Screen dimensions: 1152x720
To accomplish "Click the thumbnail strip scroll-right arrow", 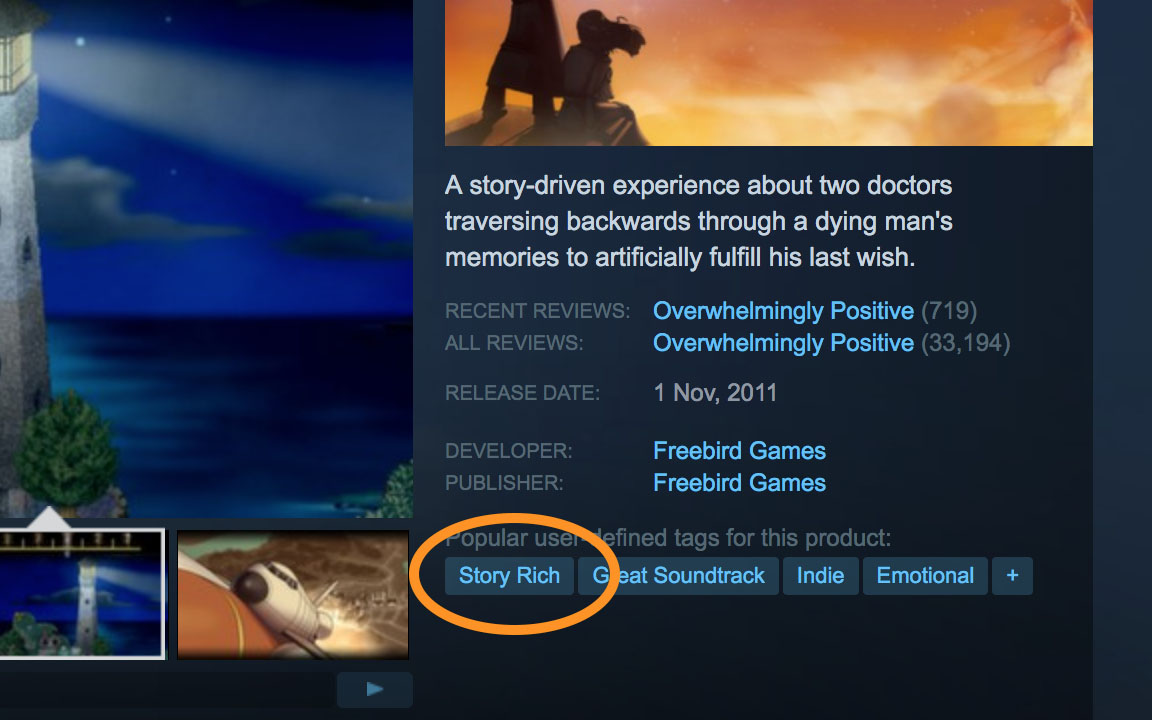I will pos(375,689).
